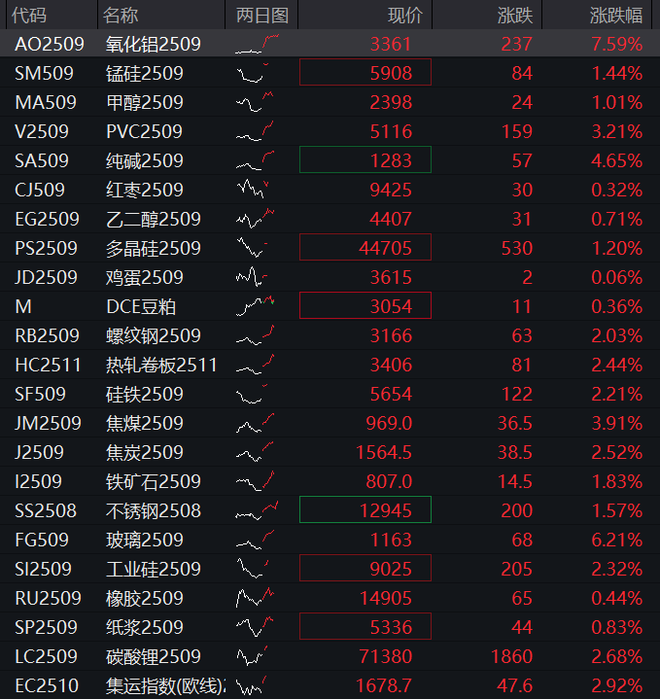The image size is (660, 699).
Task: Select the 6.21% change for 玻璃2509
Action: 617,539
